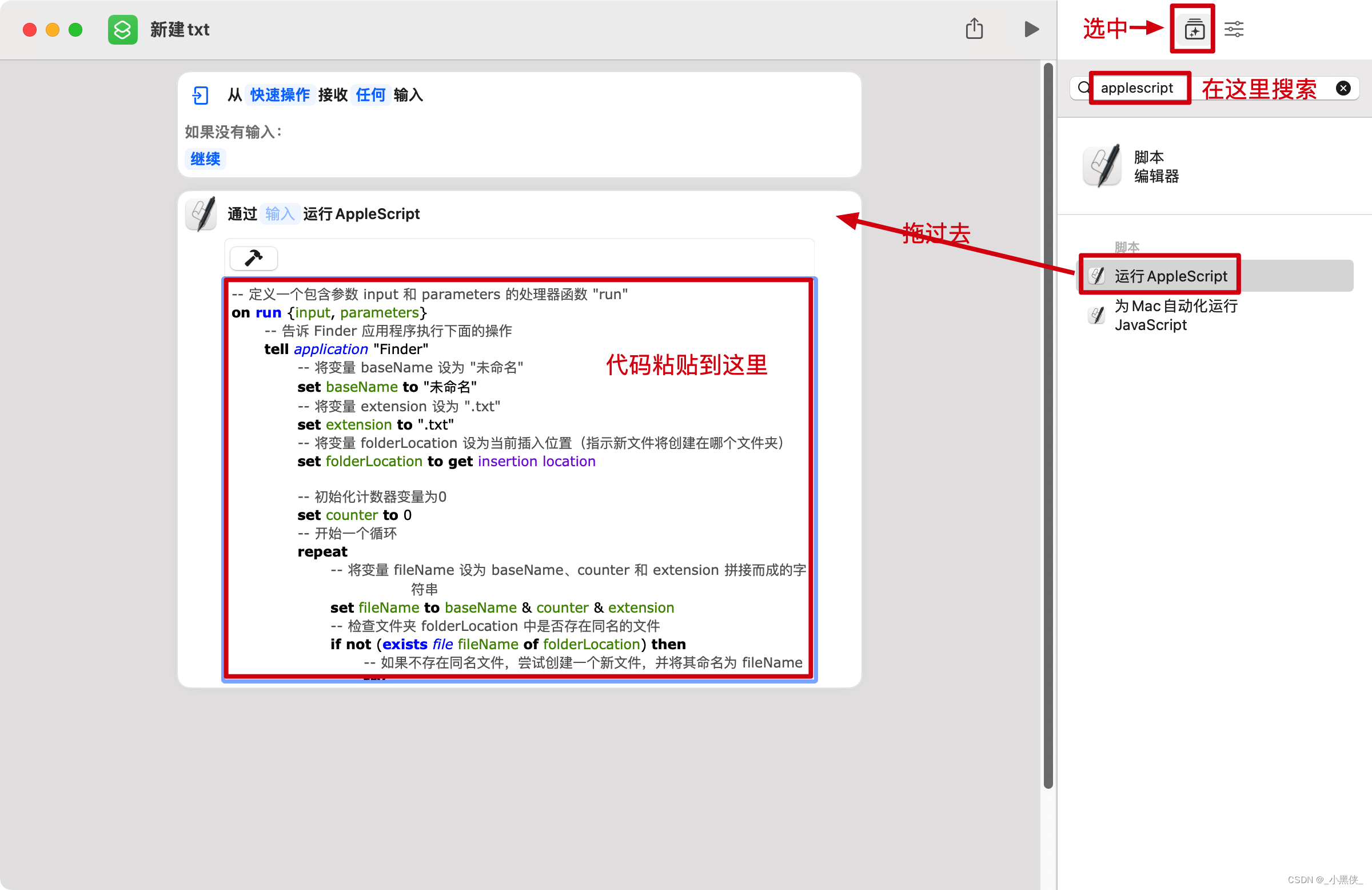Open the 继续 no-input behavior option
Image resolution: width=1372 pixels, height=890 pixels.
[x=205, y=158]
